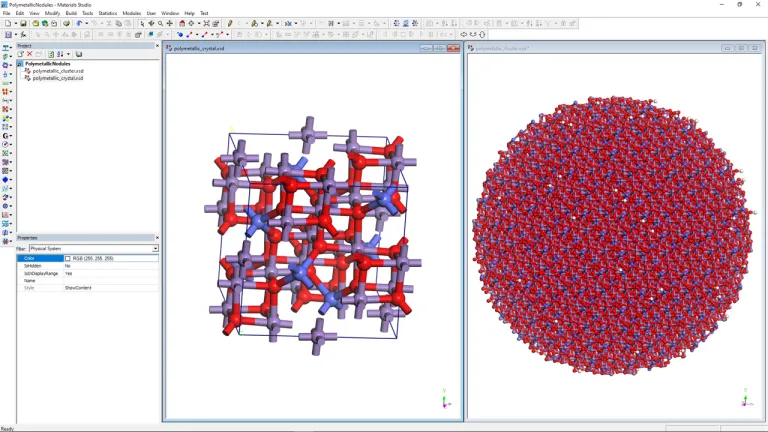Click the Undo arrow icon

click(79, 23)
